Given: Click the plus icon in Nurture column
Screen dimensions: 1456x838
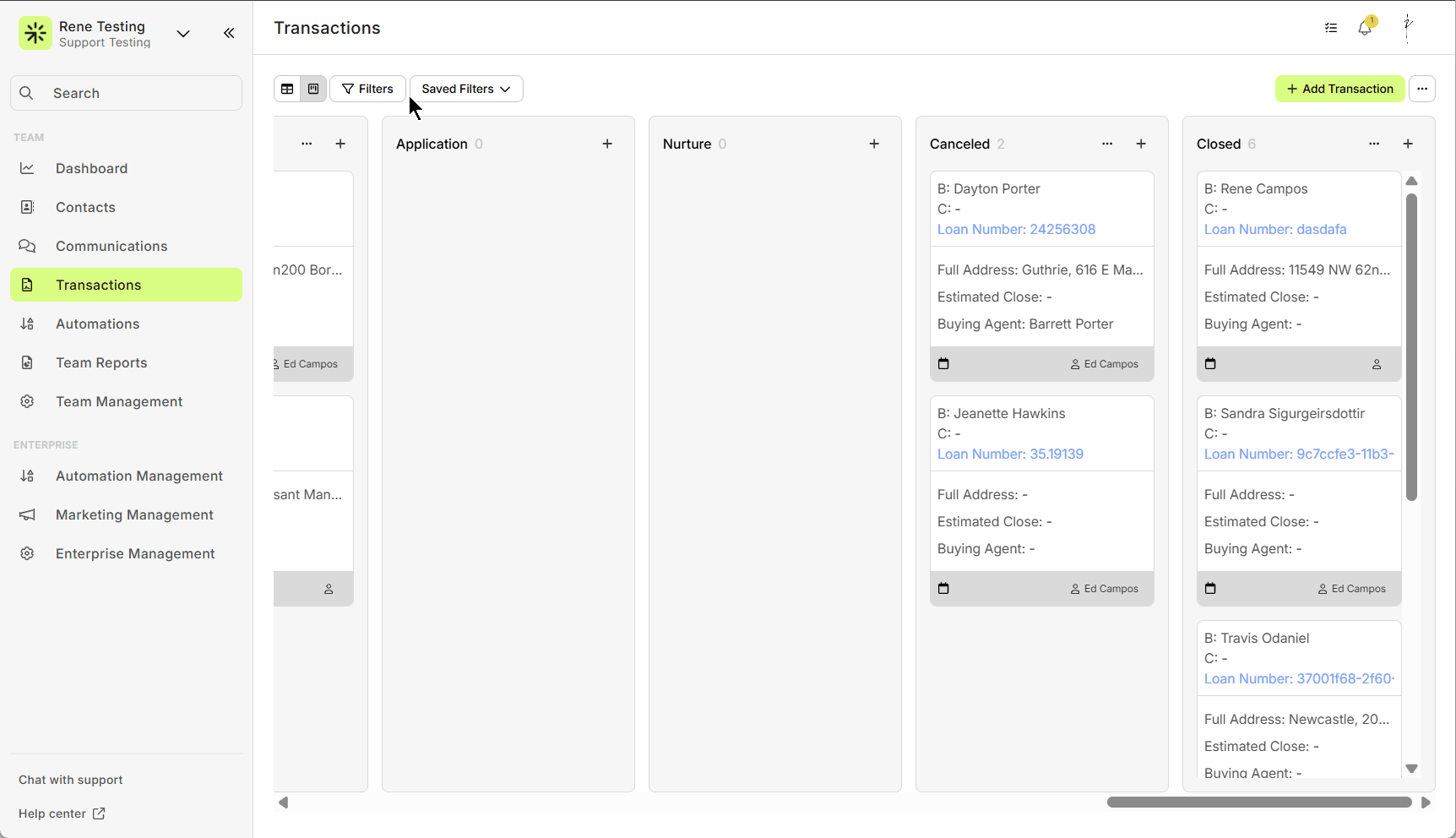Looking at the screenshot, I should (874, 144).
